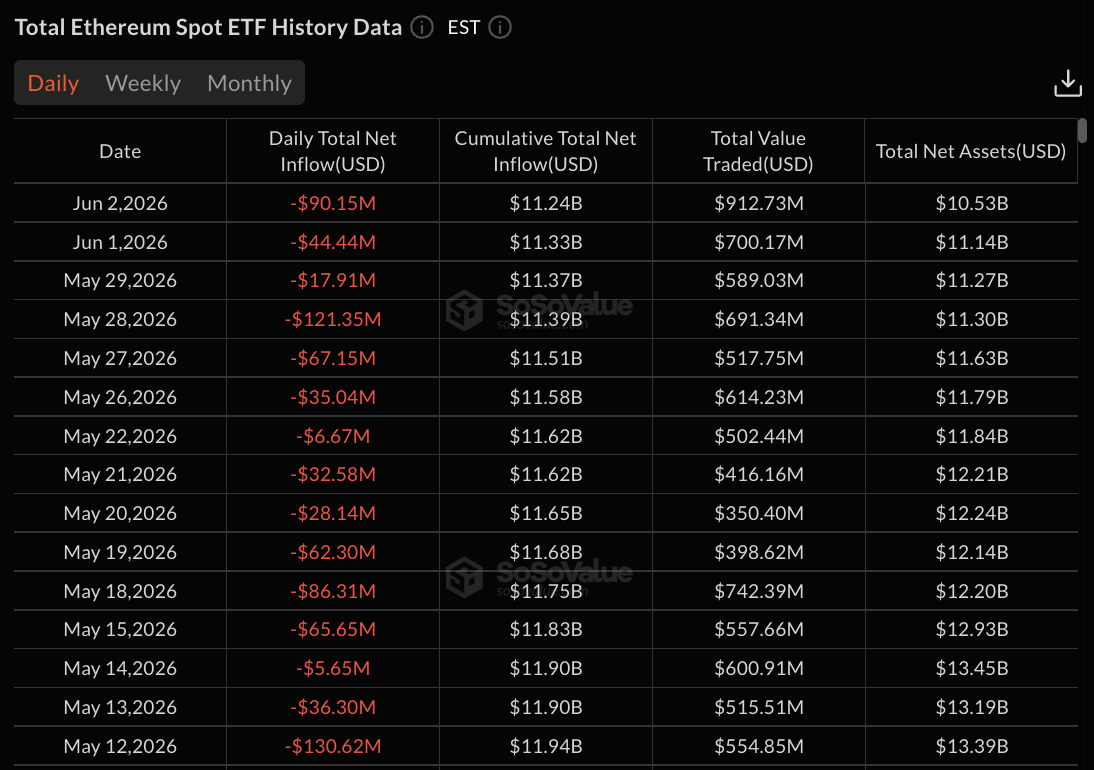The width and height of the screenshot is (1094, 770).
Task: Click the -$6.67M daily inflow value
Action: tap(333, 437)
